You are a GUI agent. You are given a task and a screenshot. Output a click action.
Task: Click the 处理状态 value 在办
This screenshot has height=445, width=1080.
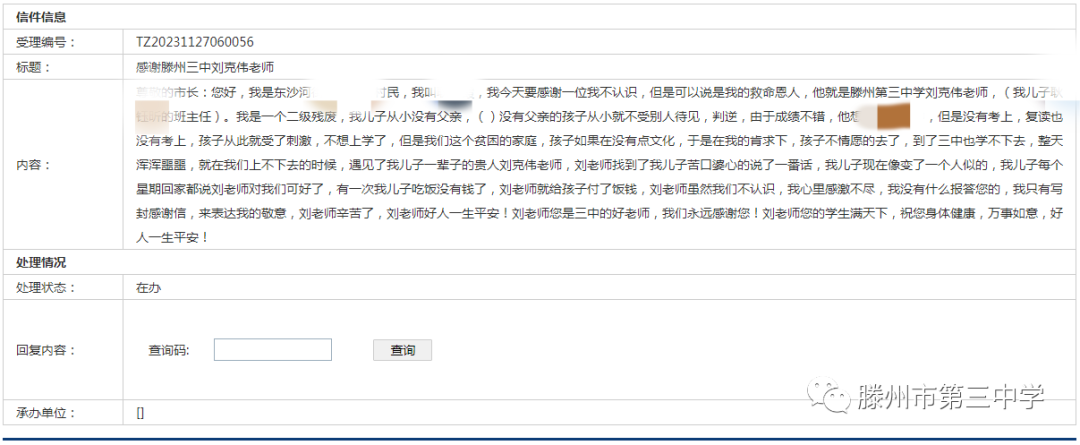pyautogui.click(x=149, y=288)
